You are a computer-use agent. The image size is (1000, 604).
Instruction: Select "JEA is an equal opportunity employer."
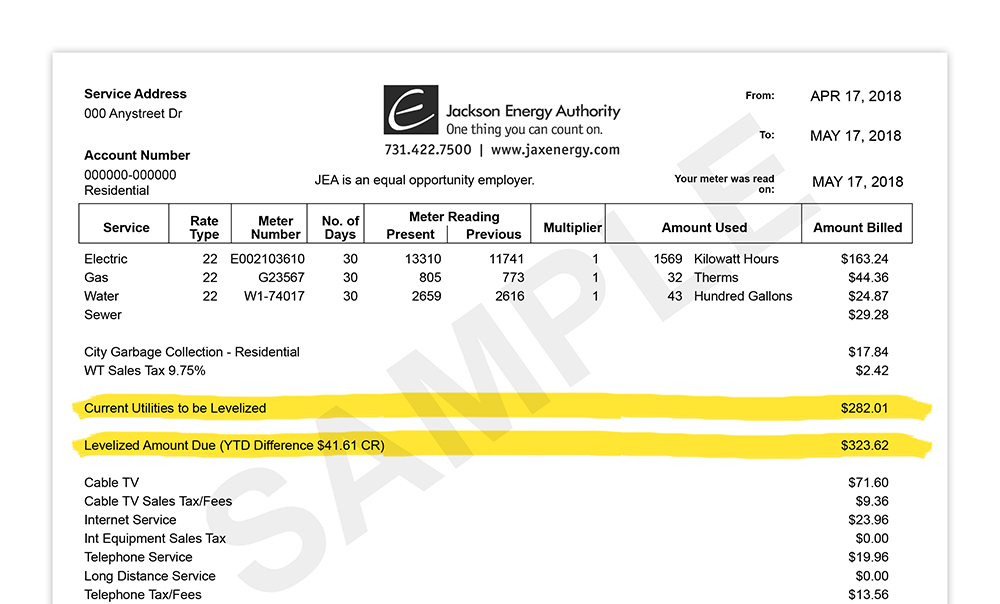click(424, 180)
